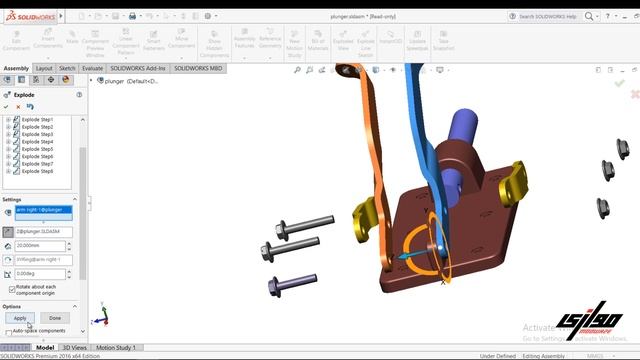Click the Options gear icon in top toolbar

[208, 16]
